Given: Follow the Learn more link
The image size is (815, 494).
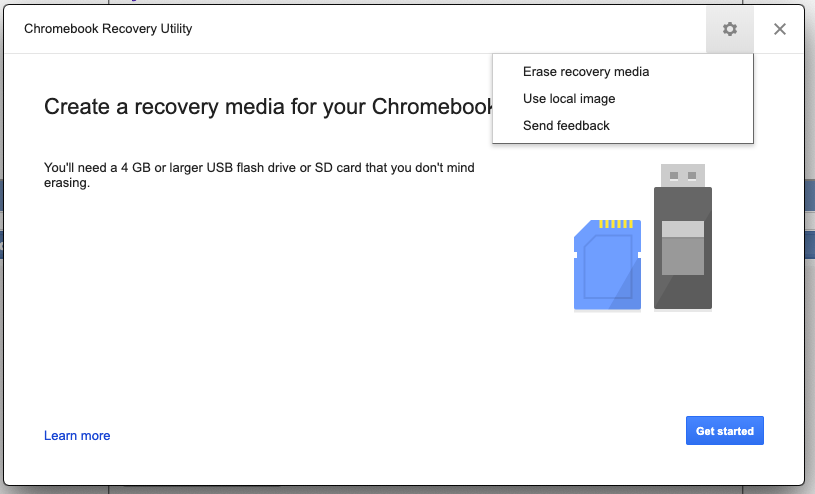Looking at the screenshot, I should pyautogui.click(x=77, y=436).
